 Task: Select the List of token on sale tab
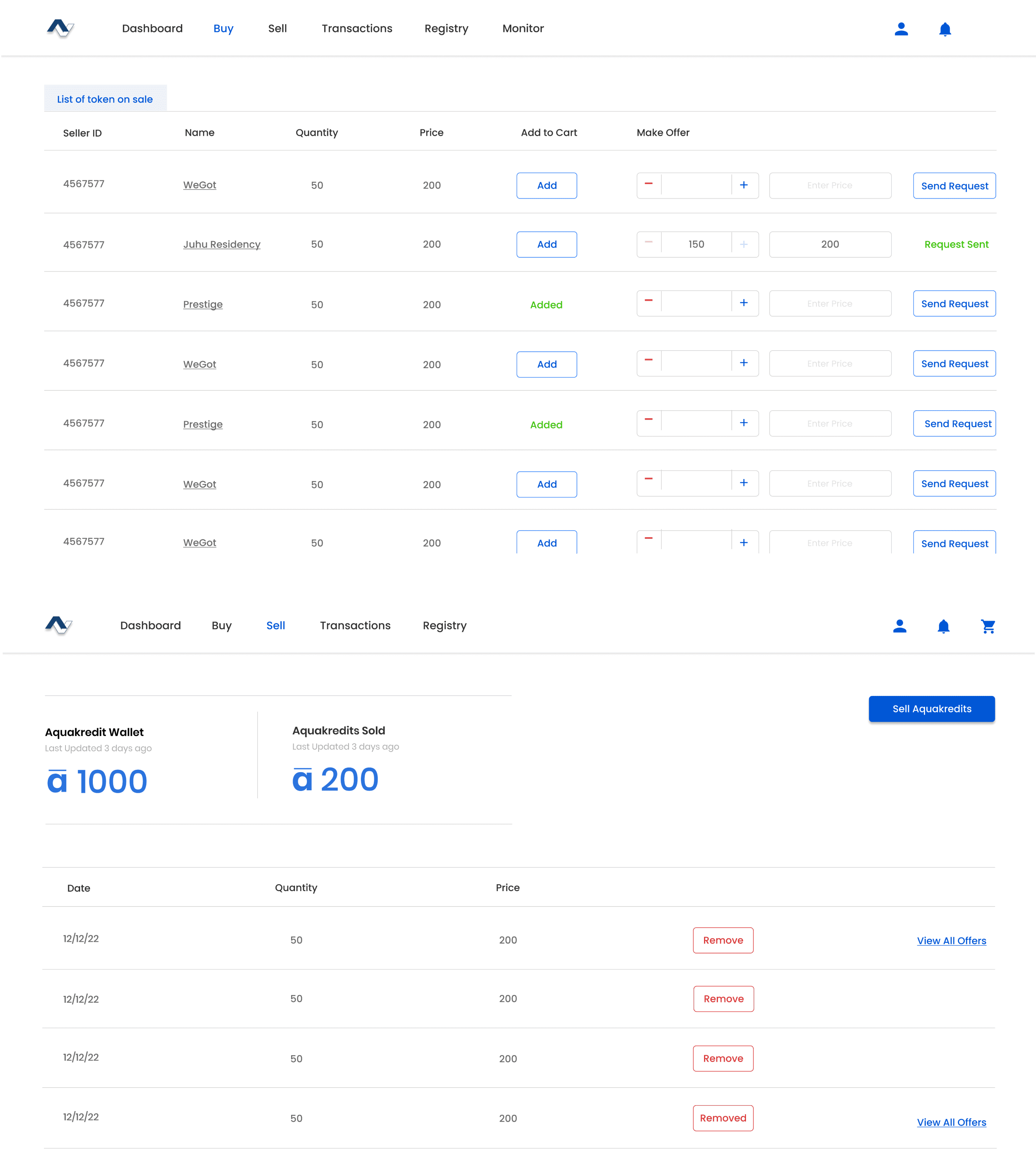tap(105, 99)
